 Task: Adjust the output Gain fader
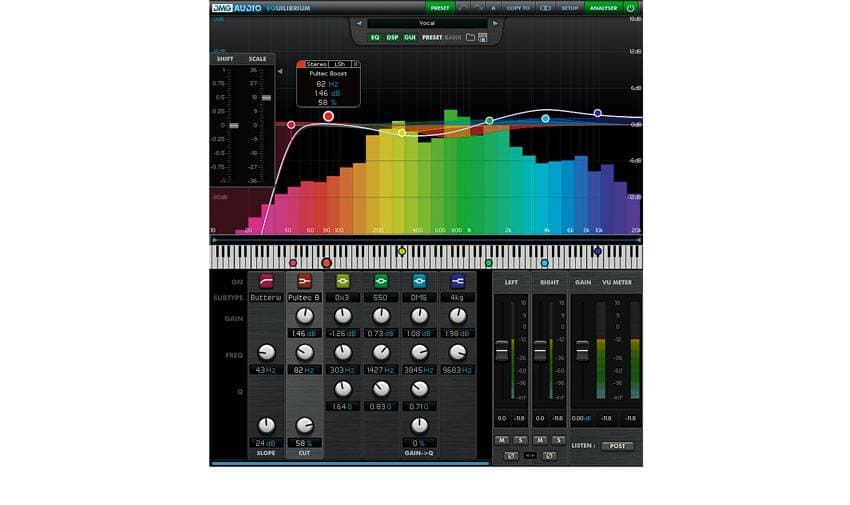(x=582, y=351)
